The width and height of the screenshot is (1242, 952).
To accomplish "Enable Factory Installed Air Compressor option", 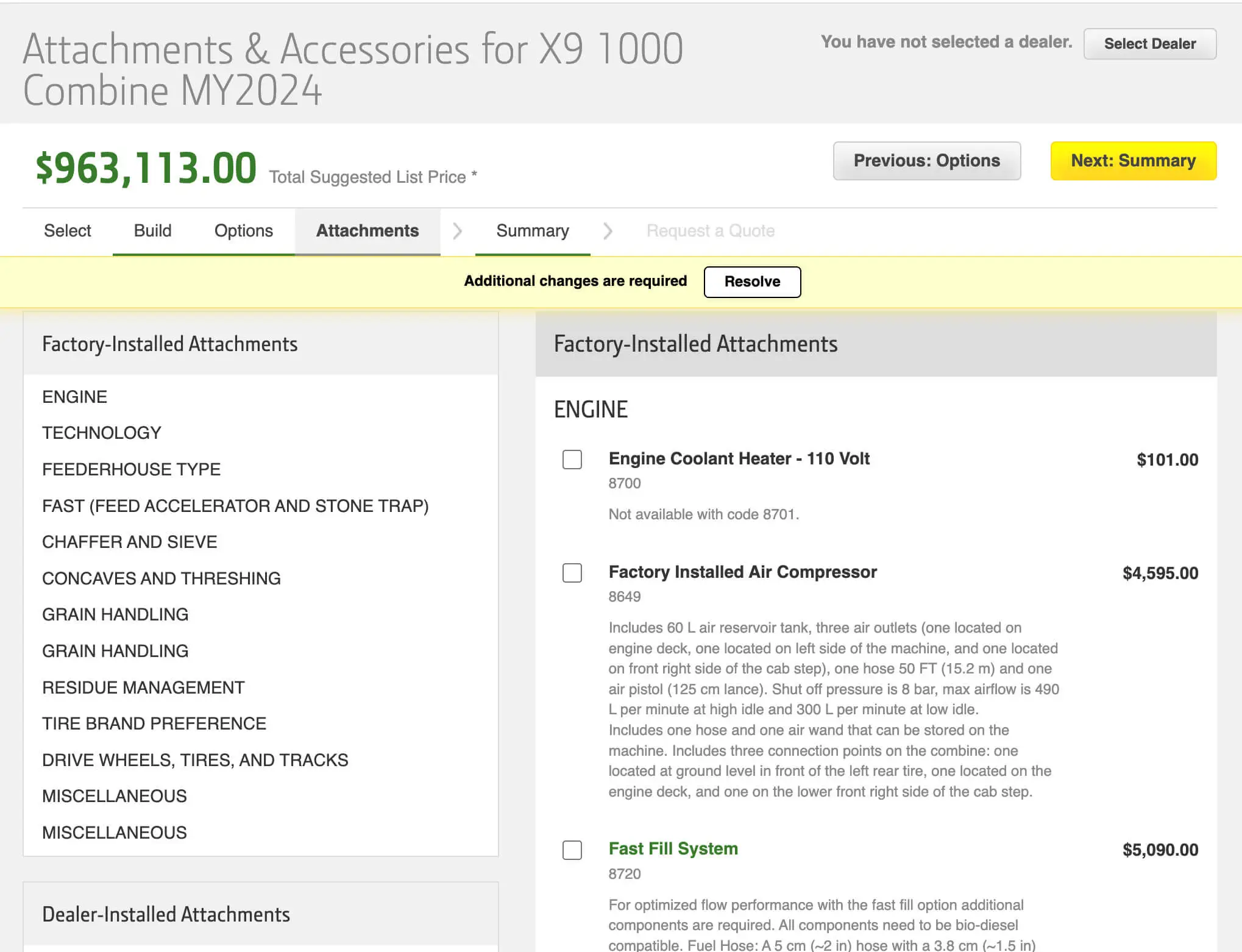I will [x=572, y=573].
